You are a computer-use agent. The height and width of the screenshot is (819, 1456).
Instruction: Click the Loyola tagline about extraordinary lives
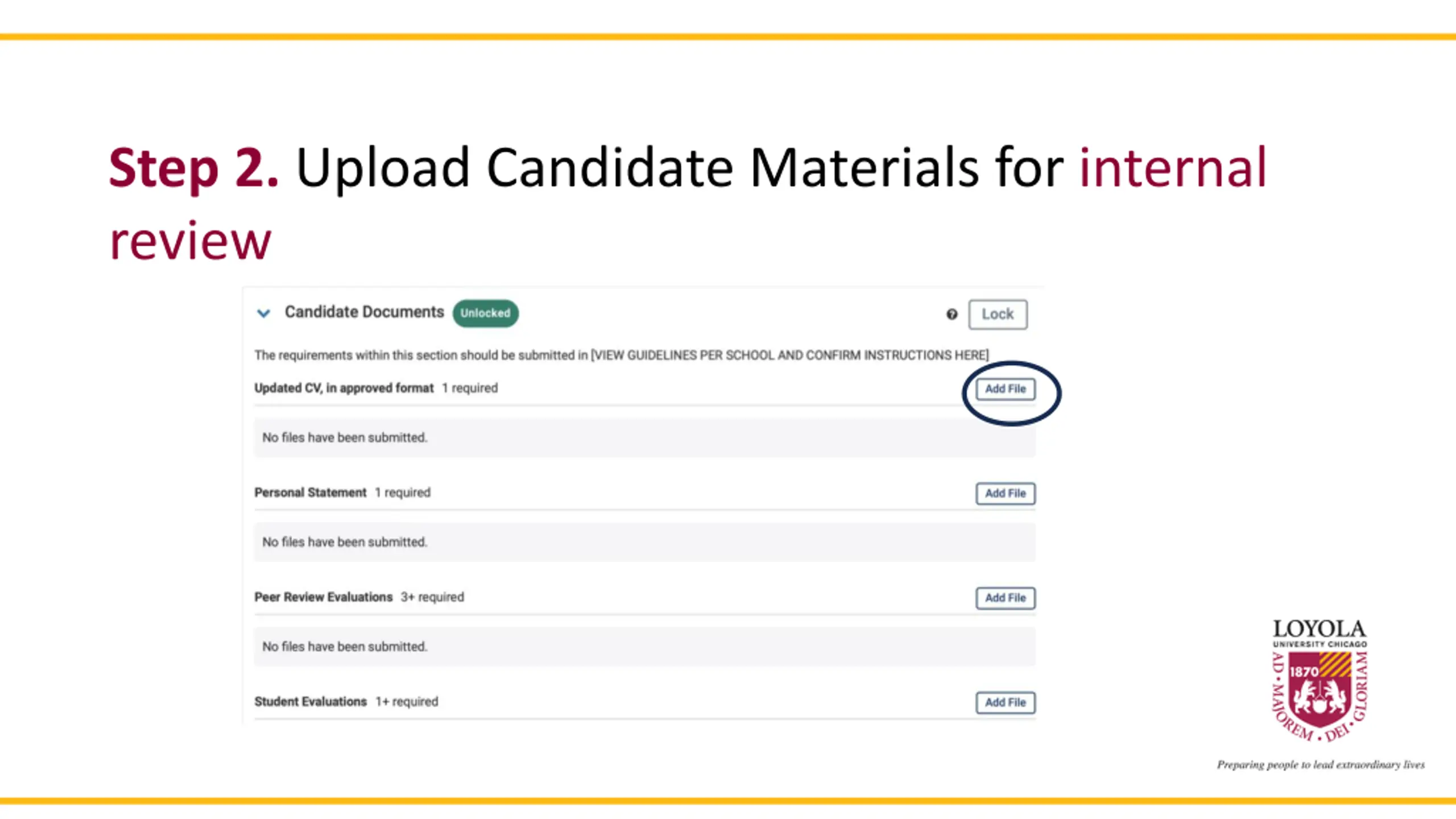1321,765
